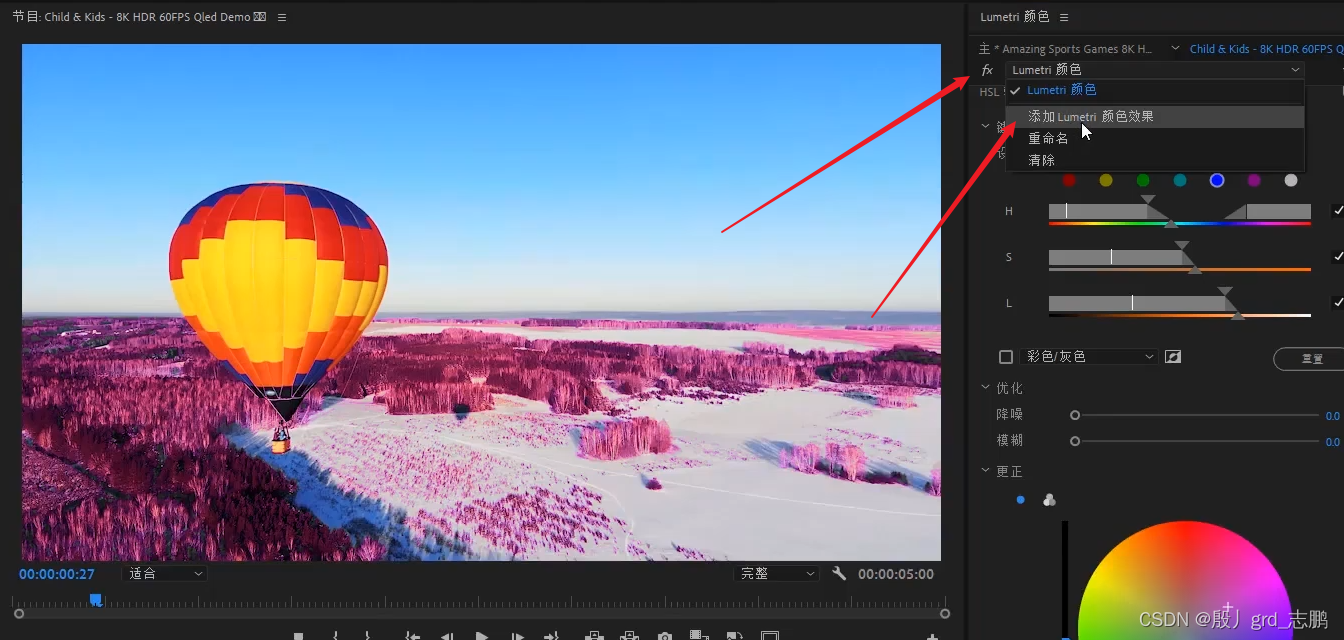This screenshot has height=640, width=1344.
Task: Open the Program monitor panel menu
Action: click(x=282, y=18)
